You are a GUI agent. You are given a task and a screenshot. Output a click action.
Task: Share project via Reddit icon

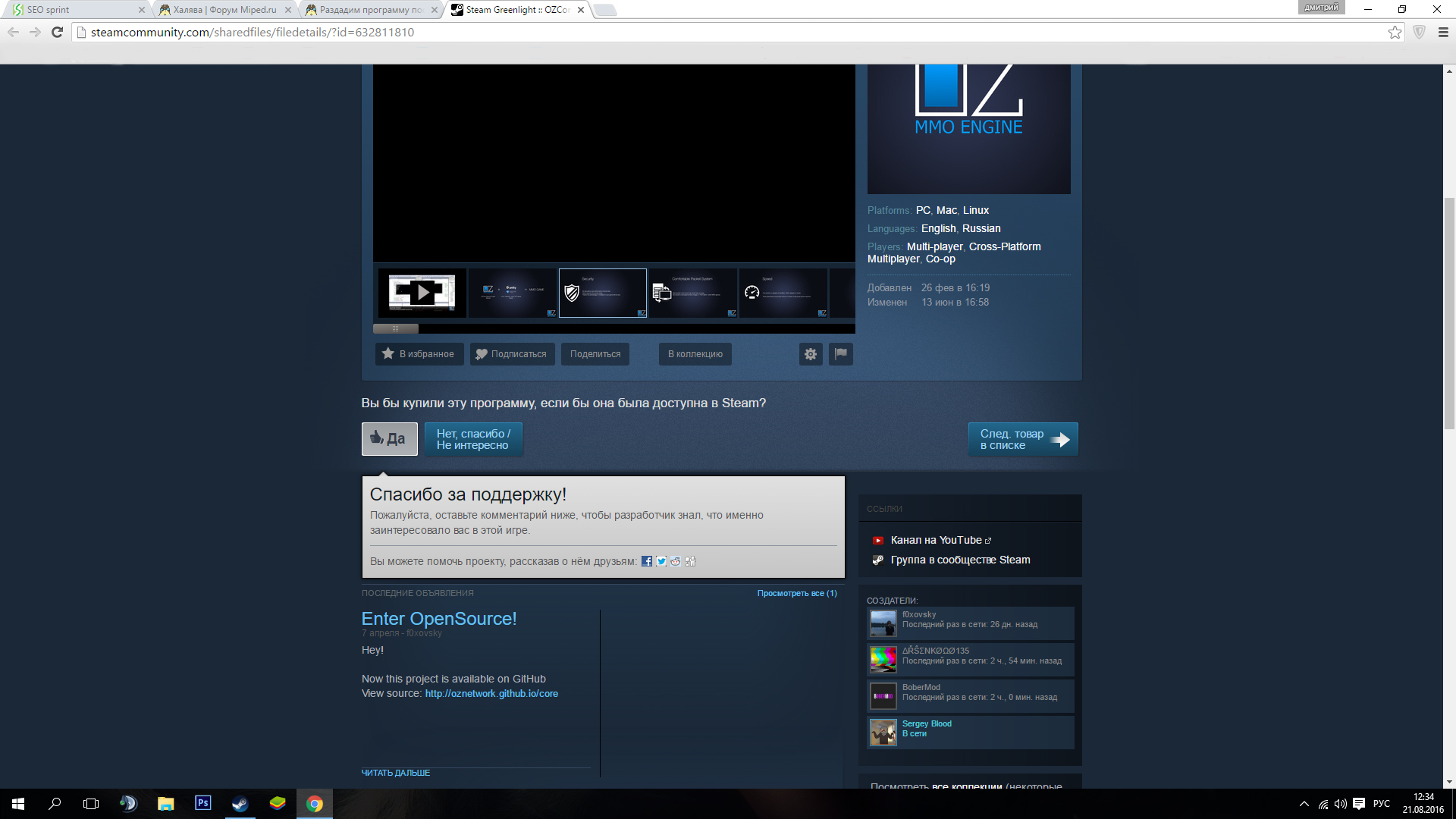click(x=676, y=561)
